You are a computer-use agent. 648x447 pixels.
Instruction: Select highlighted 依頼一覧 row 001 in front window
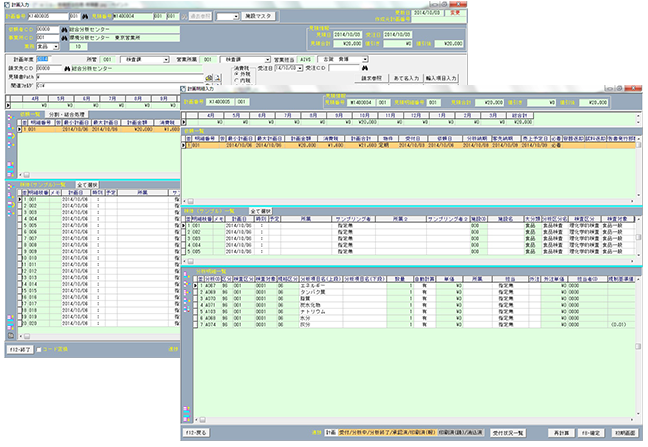pos(409,145)
